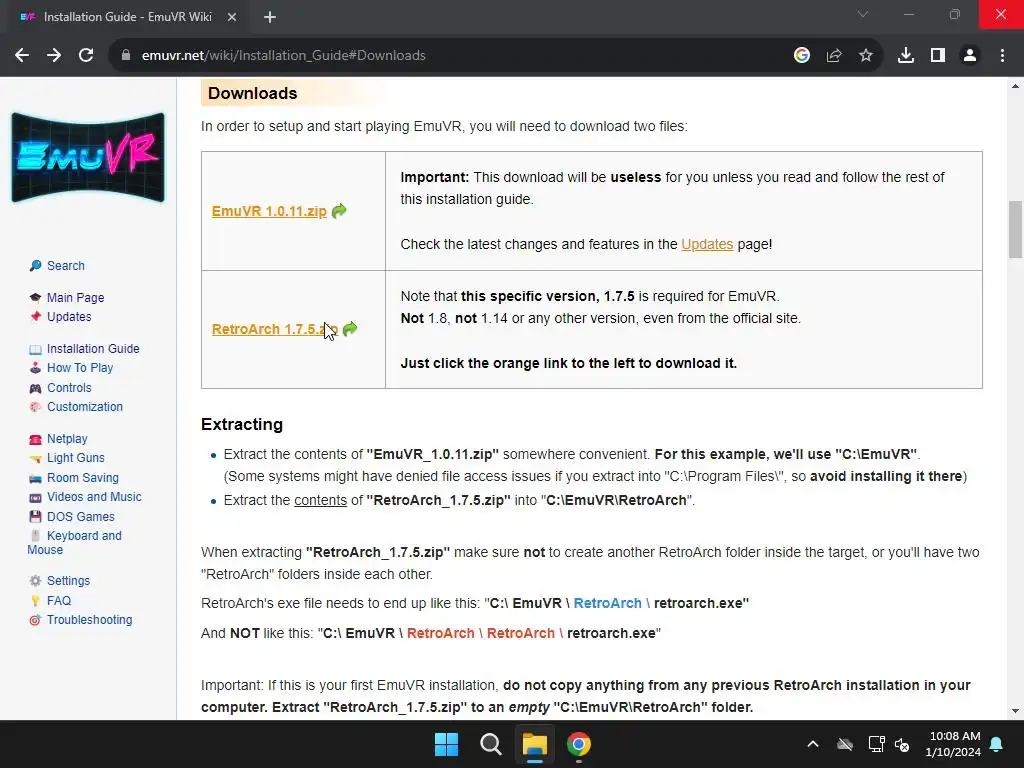Click the EmuVR logo image
Viewport: 1024px width, 768px height.
[x=88, y=157]
